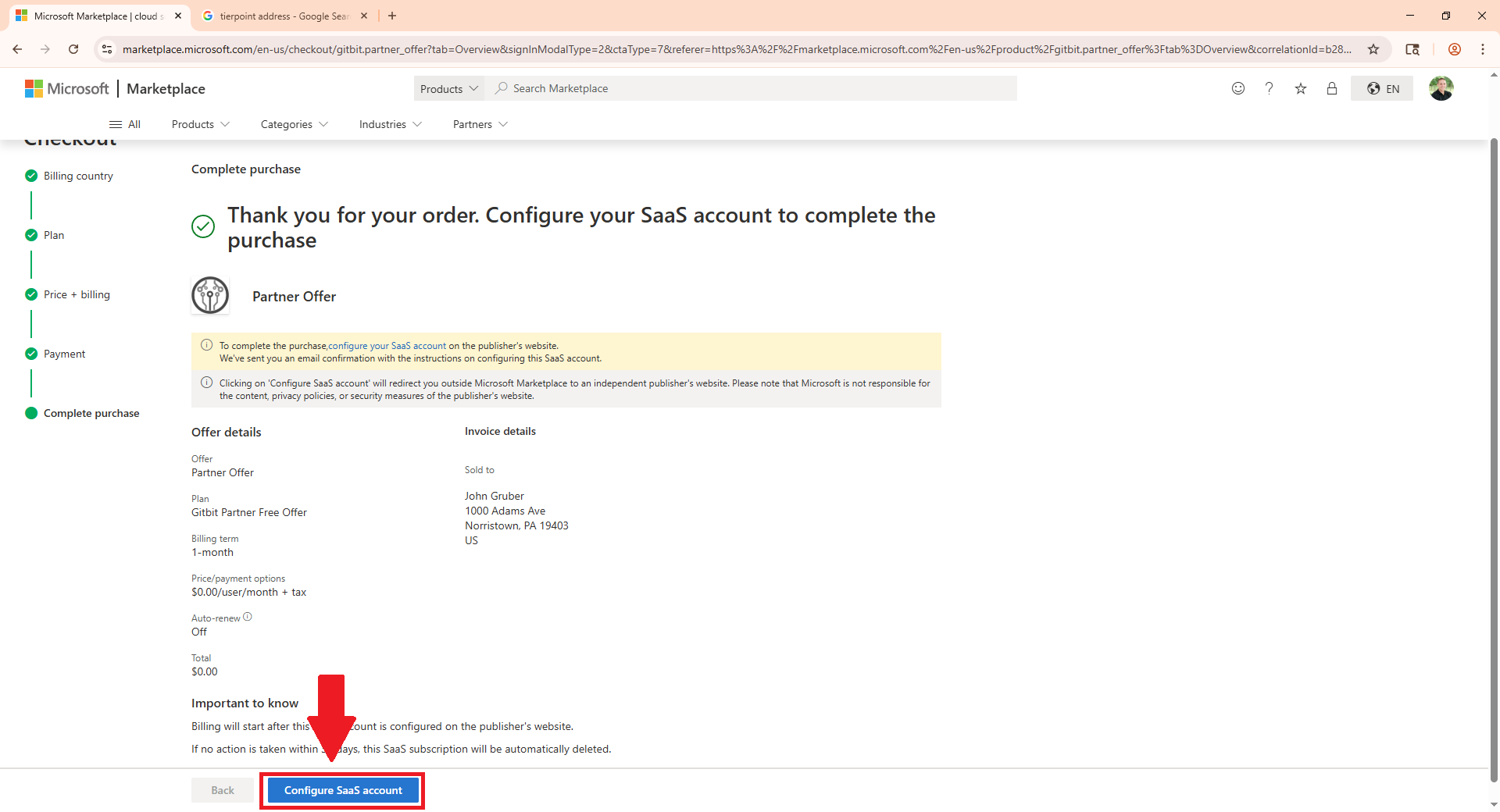This screenshot has height=812, width=1500.
Task: Open a new browser tab
Action: coord(392,16)
